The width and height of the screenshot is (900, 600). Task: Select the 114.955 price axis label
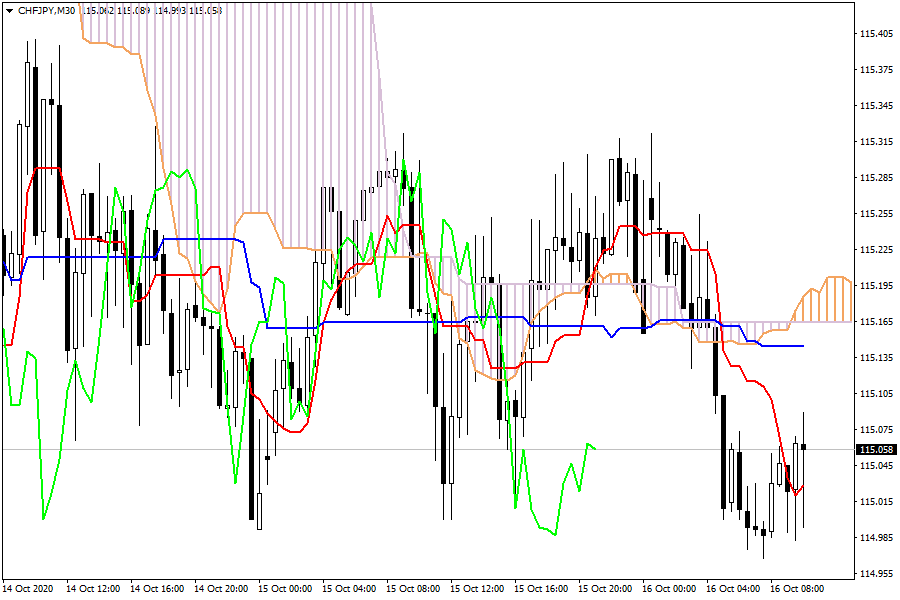pos(875,574)
